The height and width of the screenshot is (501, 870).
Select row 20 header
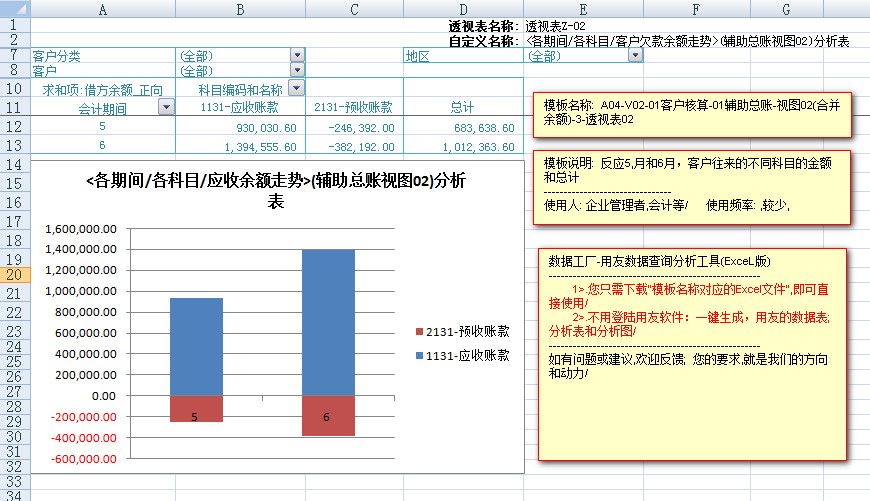coord(14,272)
